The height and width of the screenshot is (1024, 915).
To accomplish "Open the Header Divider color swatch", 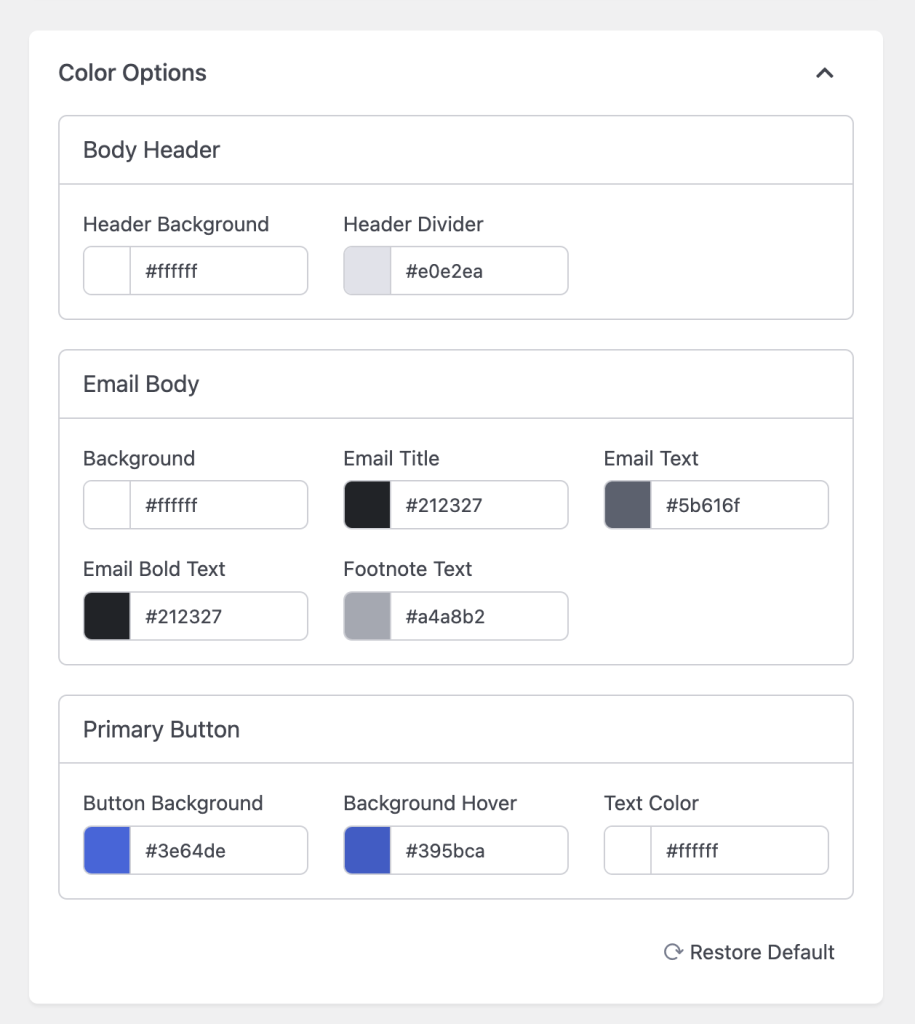I will coord(367,271).
